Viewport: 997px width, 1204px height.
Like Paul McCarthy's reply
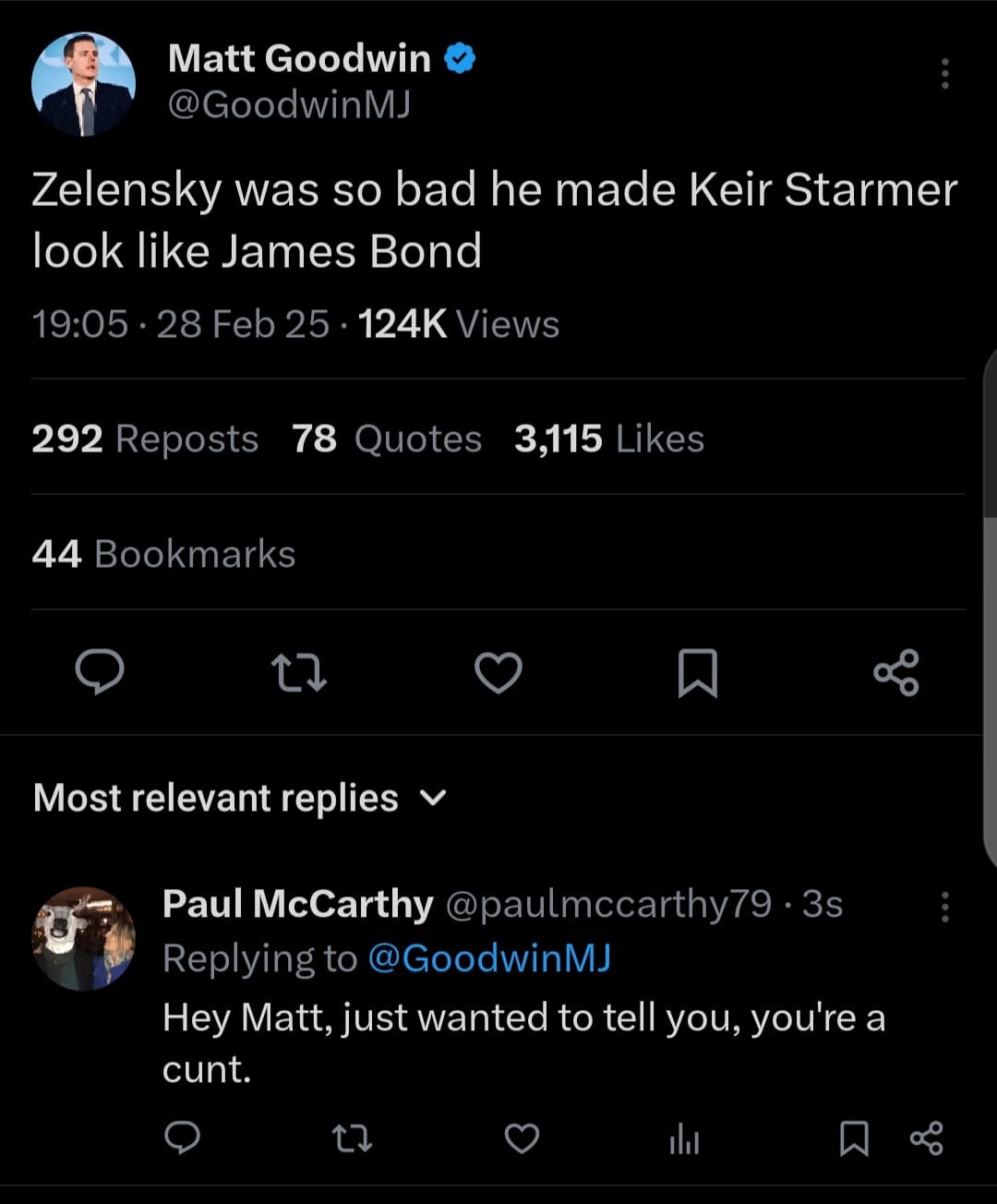522,1138
